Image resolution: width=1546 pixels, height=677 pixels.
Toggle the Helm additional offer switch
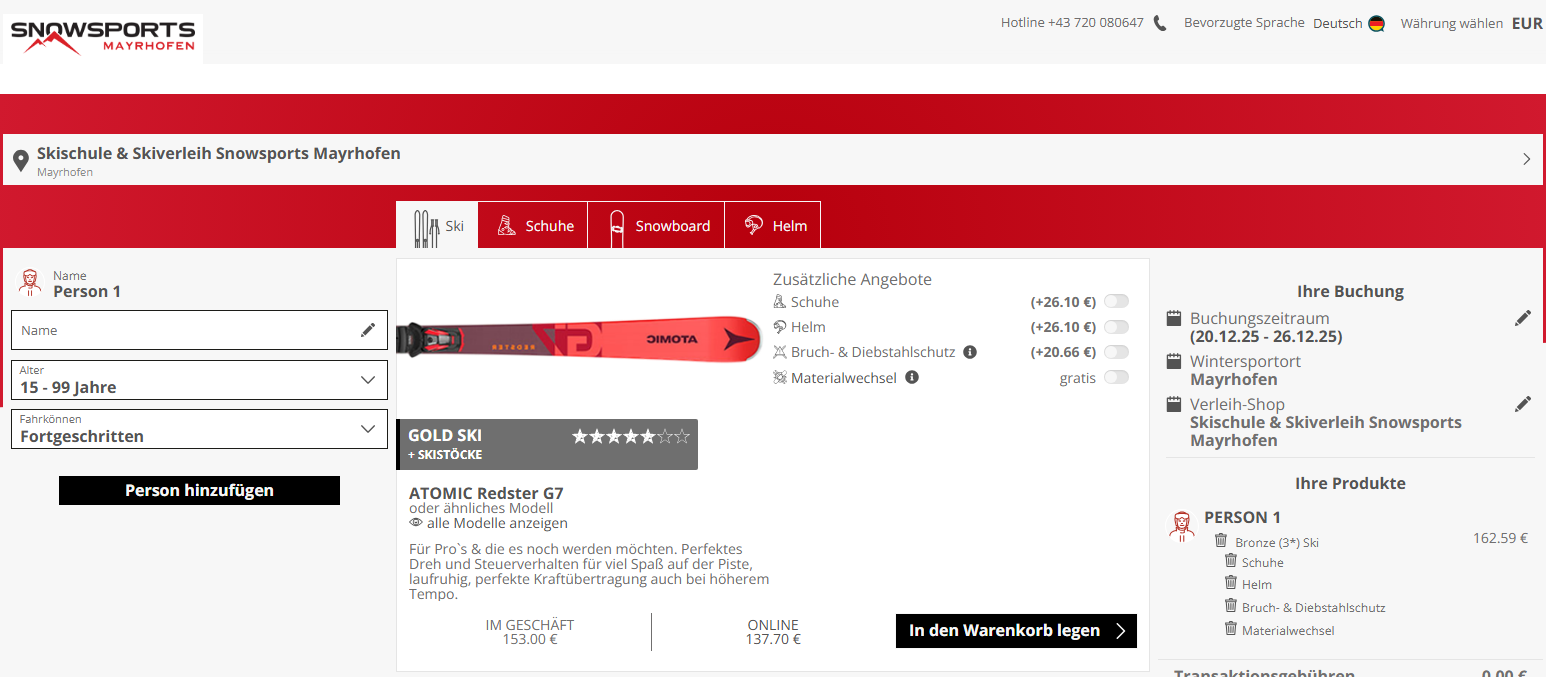1116,327
